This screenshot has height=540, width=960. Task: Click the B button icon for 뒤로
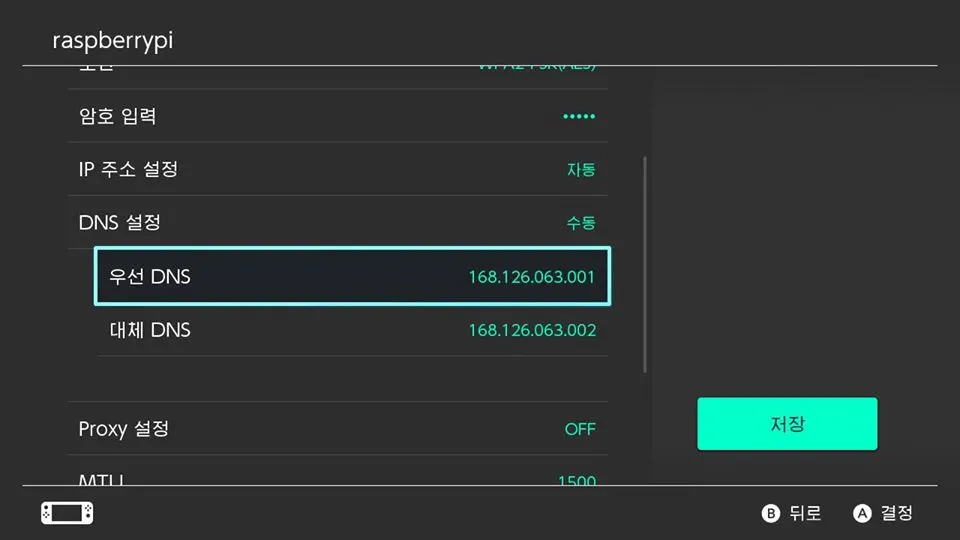click(771, 513)
